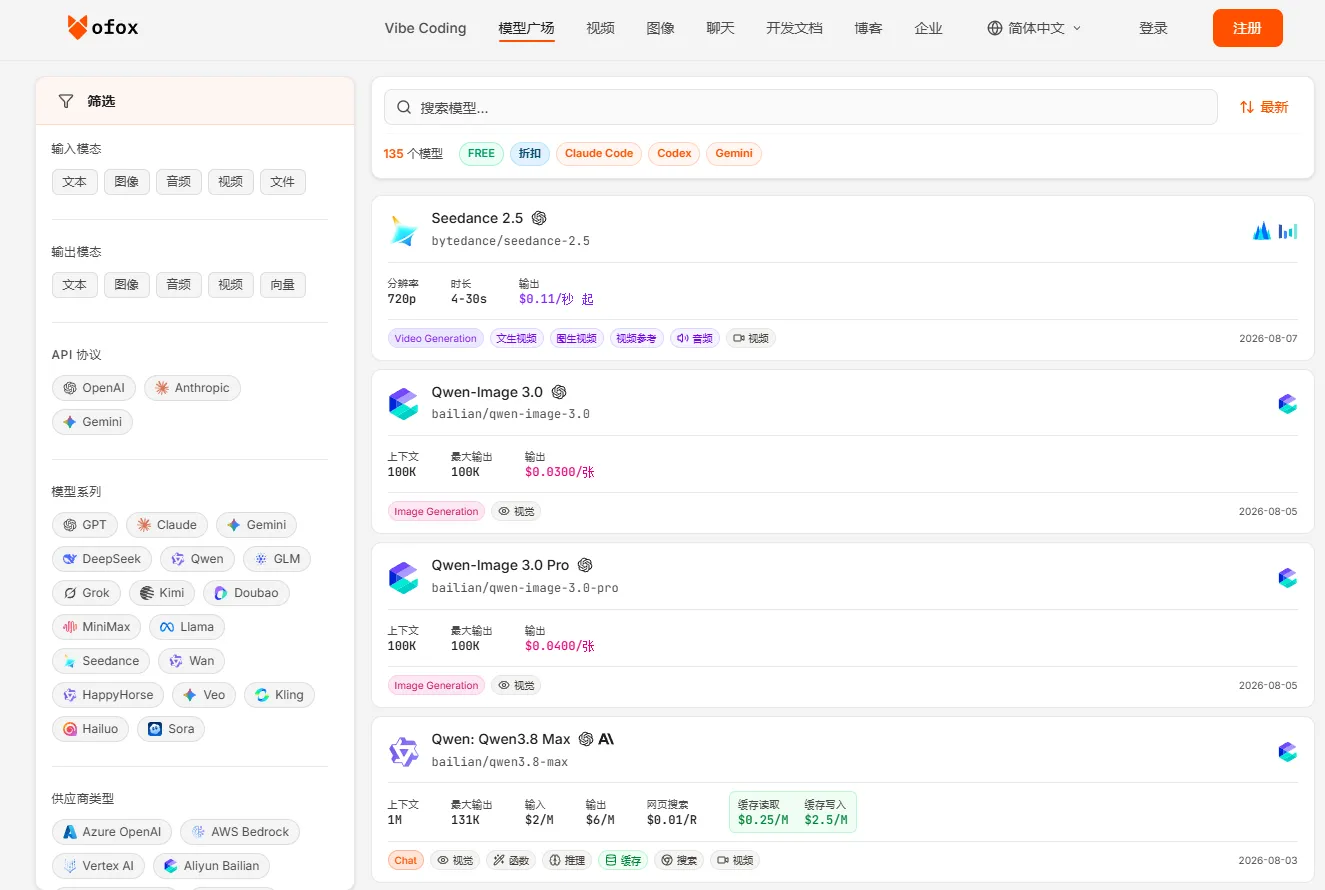
Task: Open the 博客 navigation item
Action: [869, 28]
